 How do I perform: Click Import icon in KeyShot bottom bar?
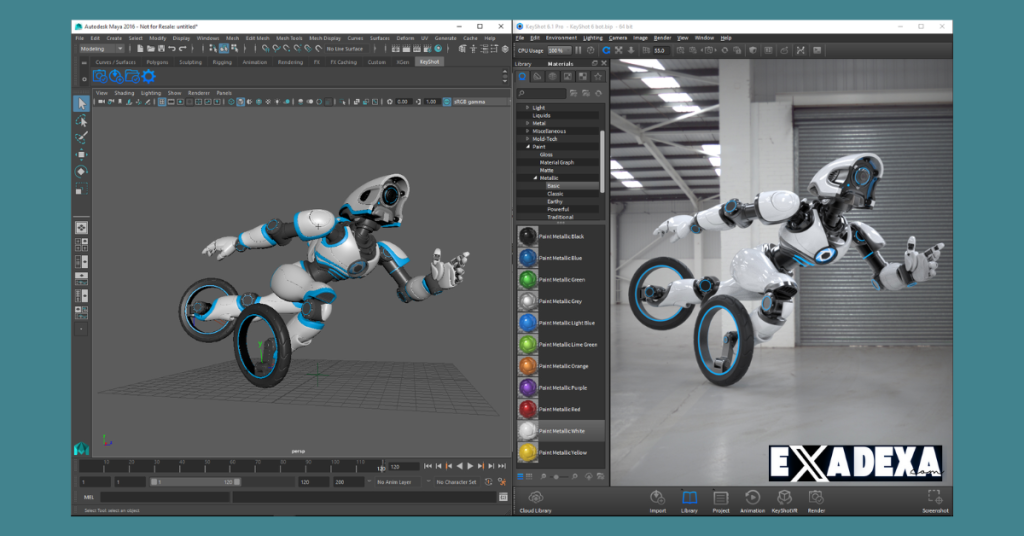pyautogui.click(x=657, y=502)
